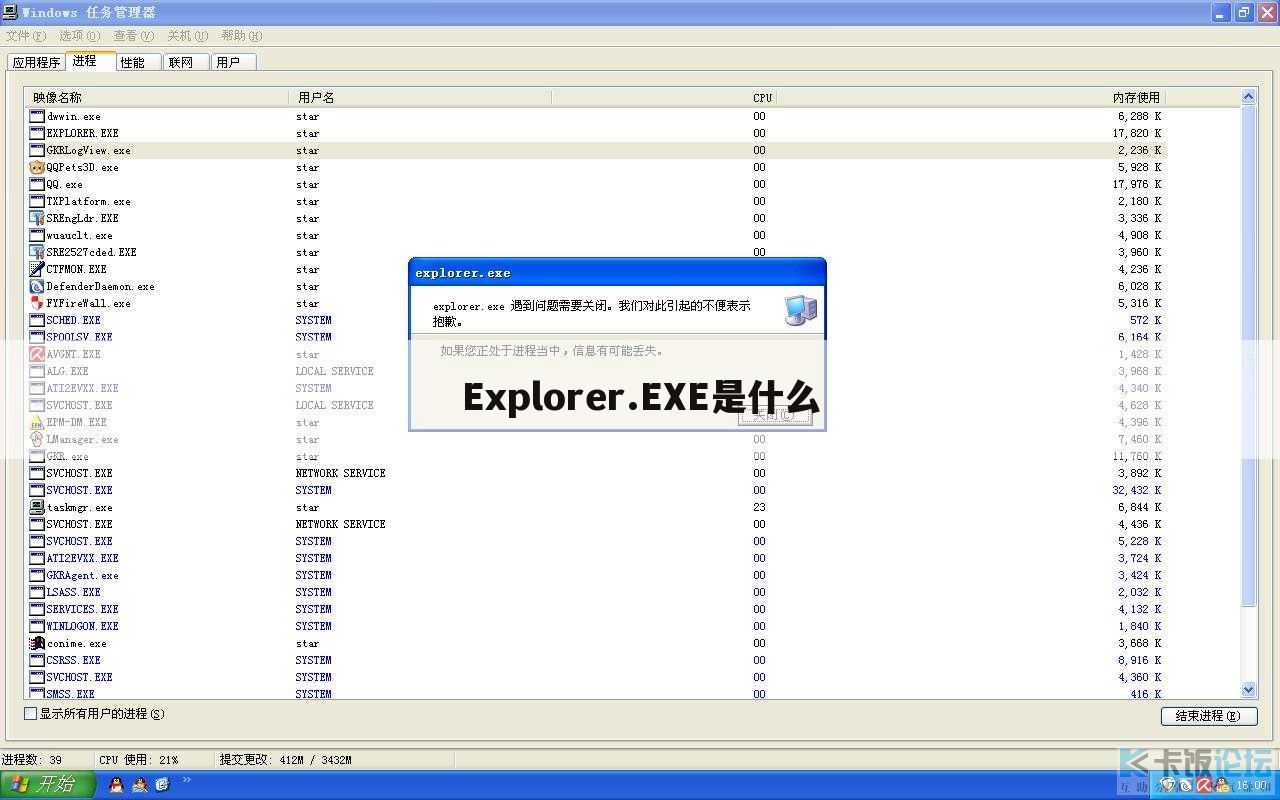Click the QQ.exe process icon
1280x800 pixels.
[x=37, y=184]
